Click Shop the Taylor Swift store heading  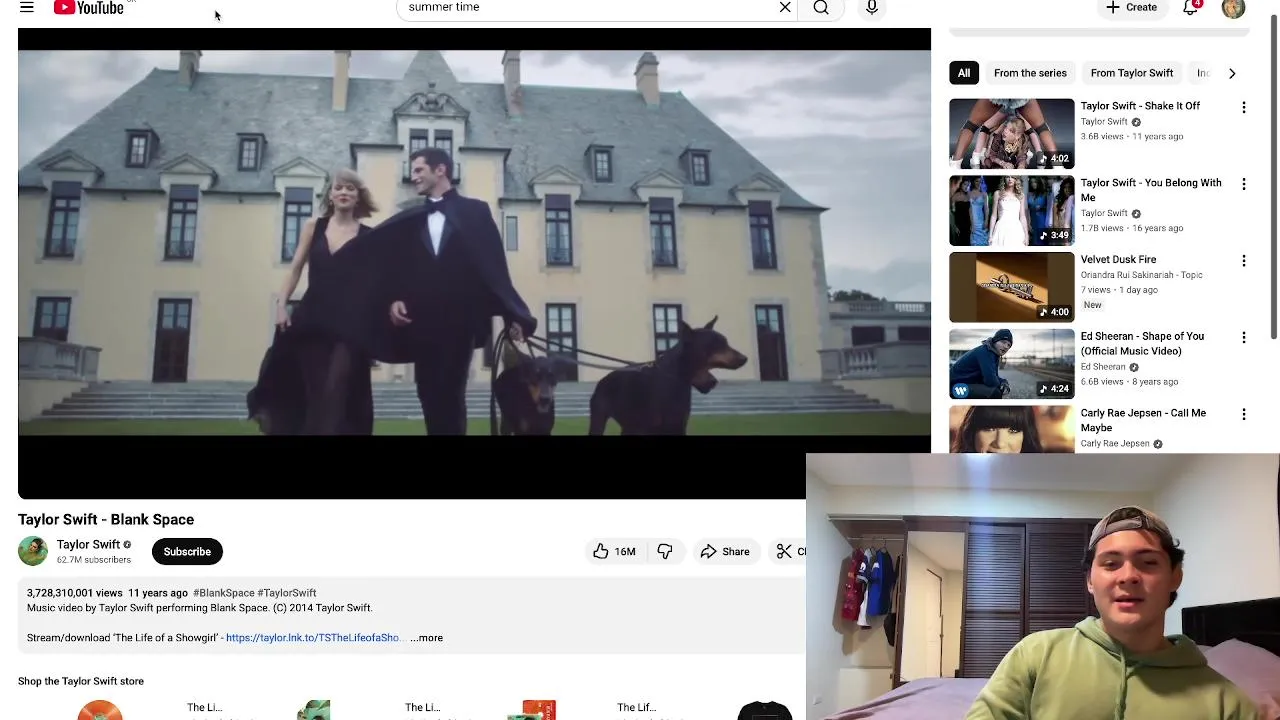[81, 681]
